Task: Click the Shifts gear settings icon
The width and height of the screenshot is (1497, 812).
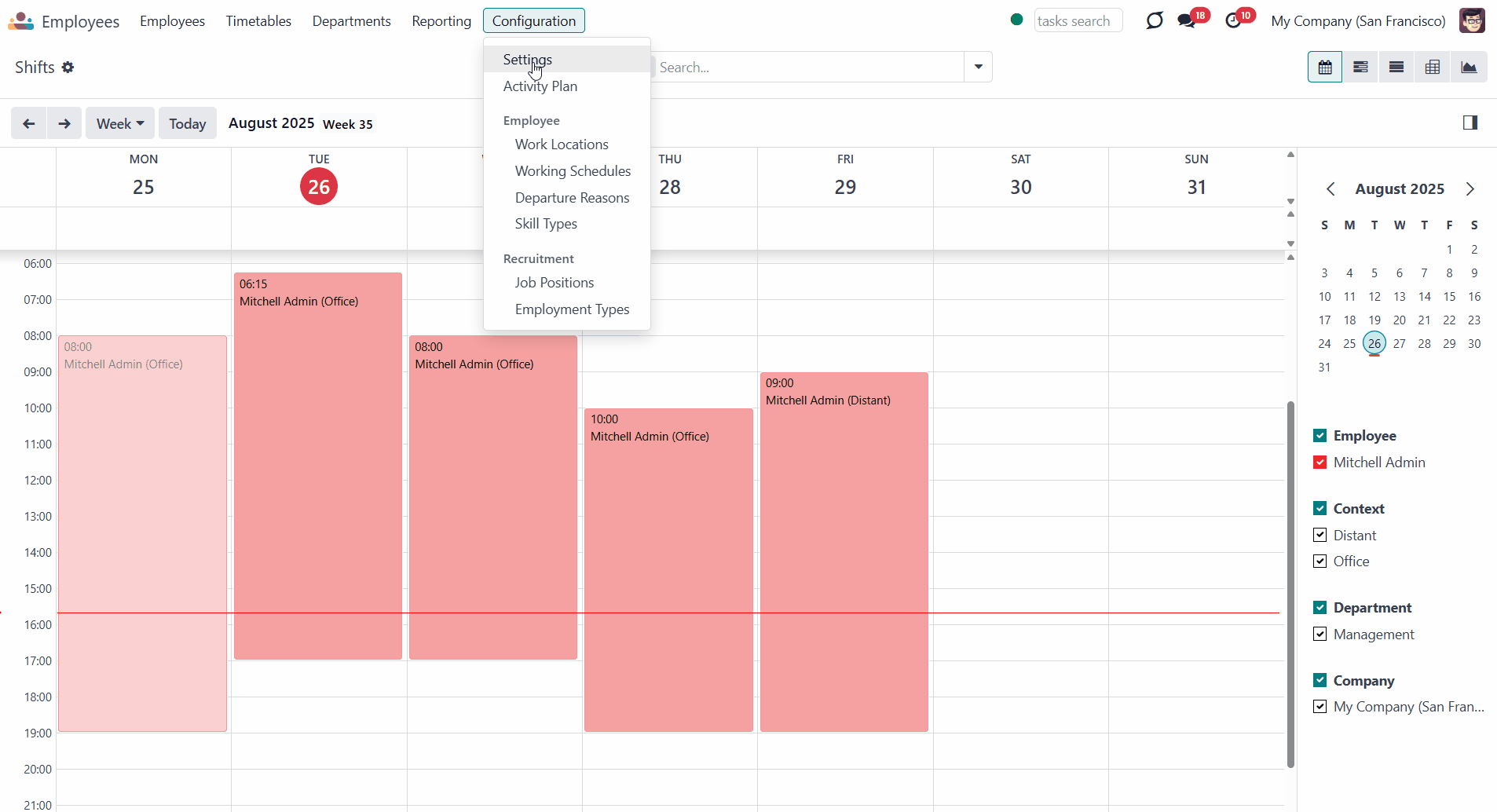Action: point(68,68)
